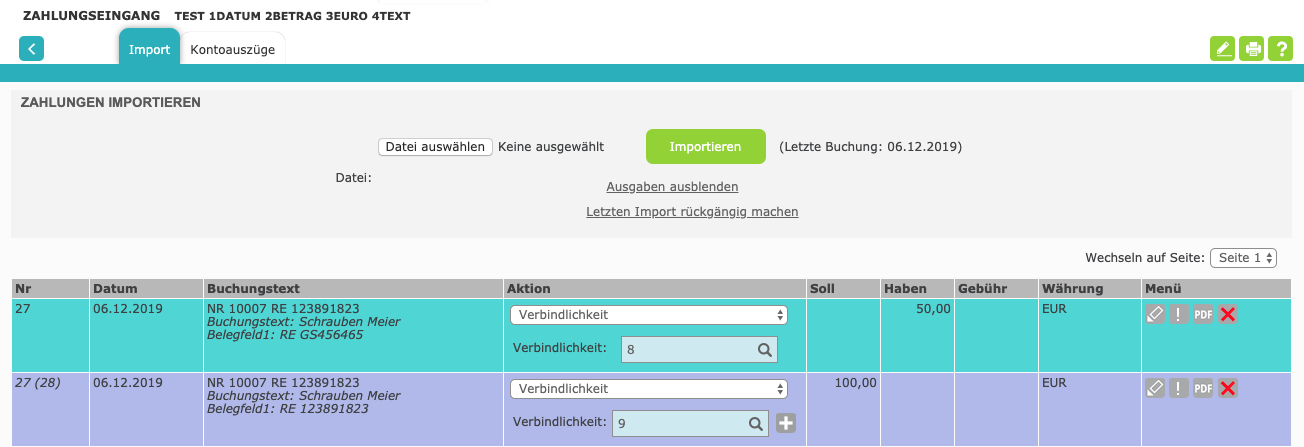Open help with the question mark icon
This screenshot has height=447, width=1304.
pyautogui.click(x=1280, y=49)
